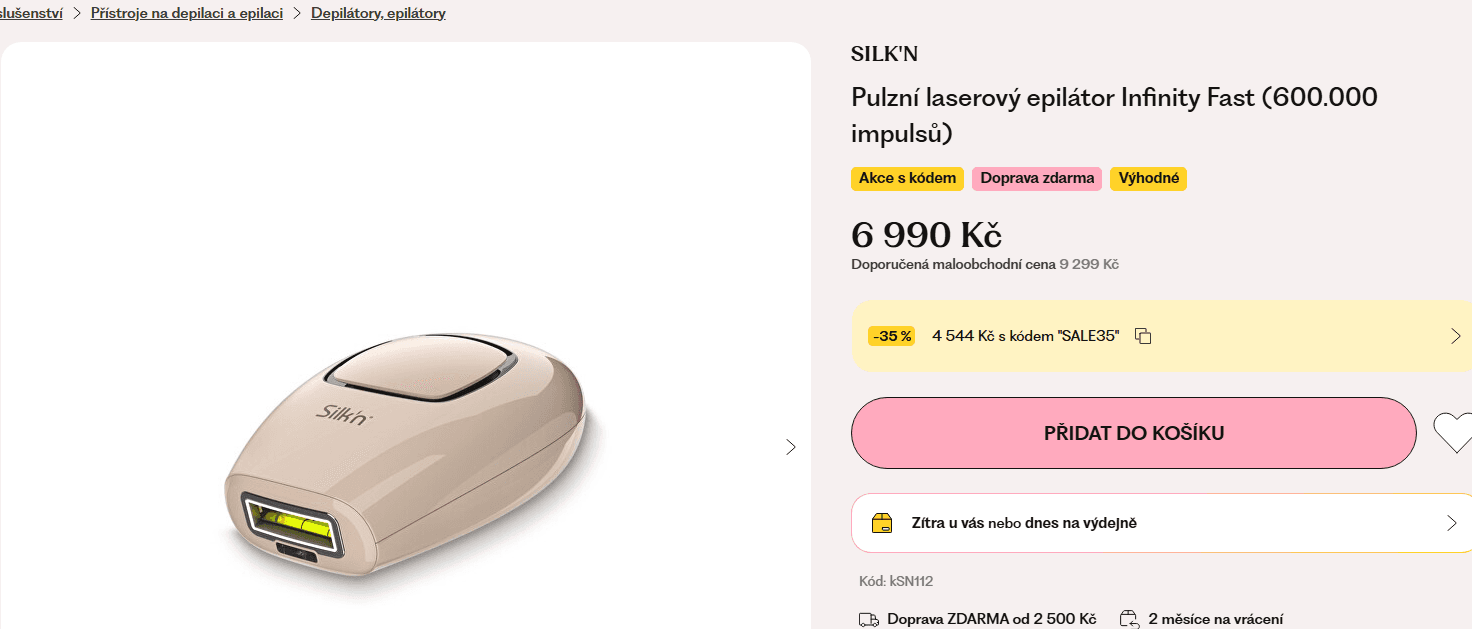Screen dimensions: 1472x629
Task: Click the -35 % discount badge
Action: (x=891, y=336)
